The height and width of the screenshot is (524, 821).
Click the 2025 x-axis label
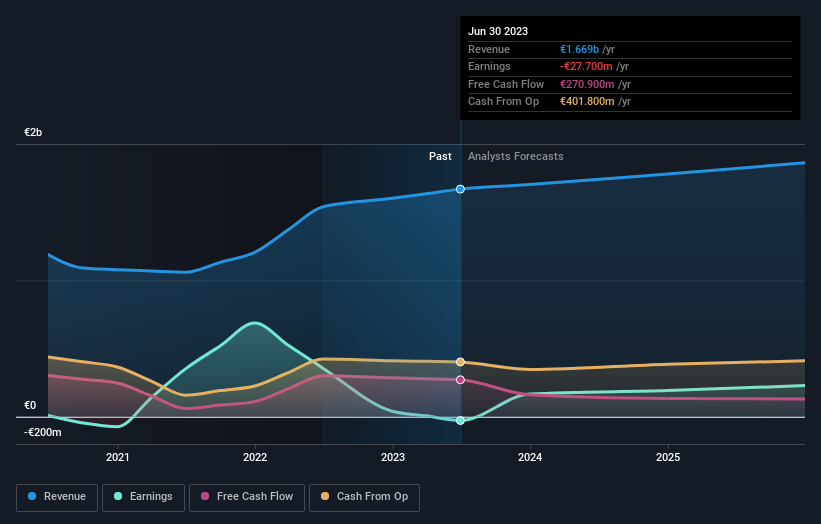[668, 457]
